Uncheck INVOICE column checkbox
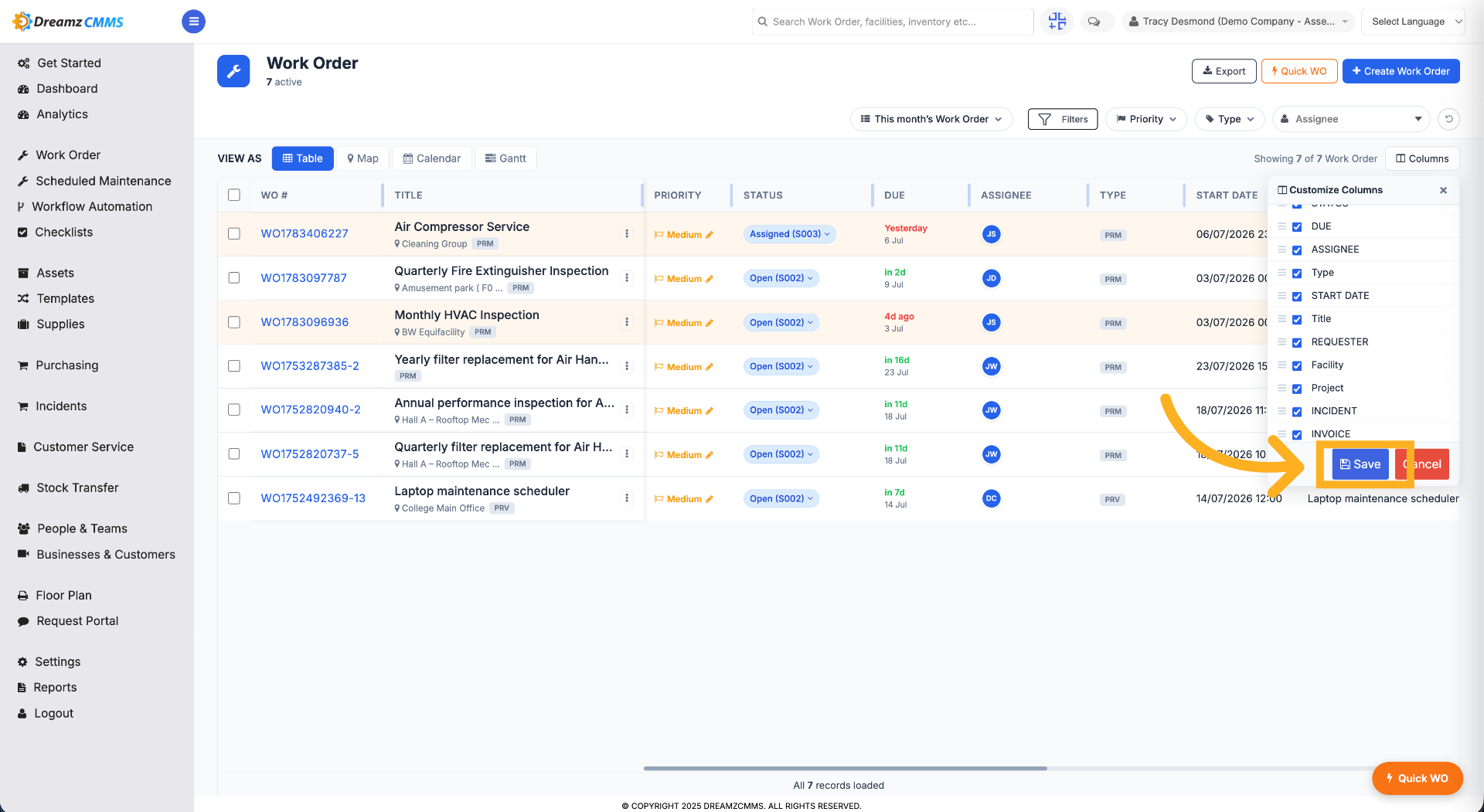The width and height of the screenshot is (1484, 812). (x=1297, y=435)
